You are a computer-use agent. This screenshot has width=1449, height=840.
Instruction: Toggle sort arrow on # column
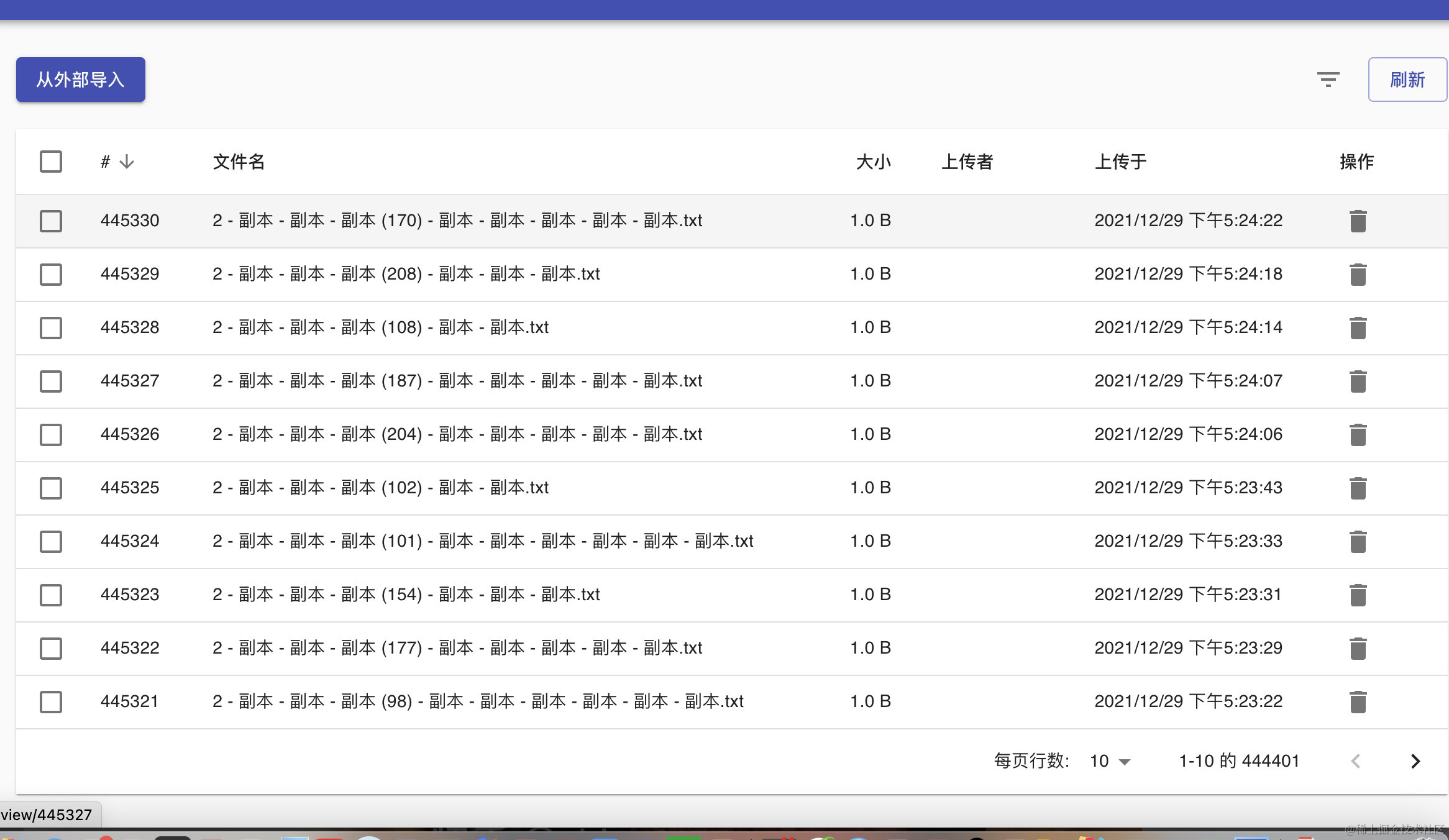(127, 162)
